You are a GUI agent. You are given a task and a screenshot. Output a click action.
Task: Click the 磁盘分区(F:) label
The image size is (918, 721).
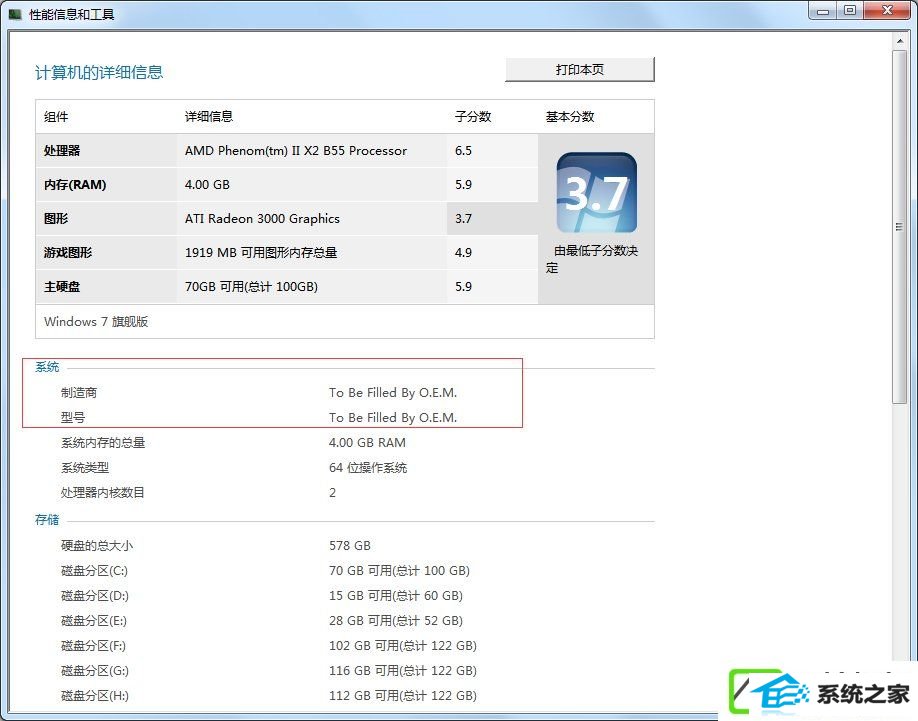click(x=94, y=646)
